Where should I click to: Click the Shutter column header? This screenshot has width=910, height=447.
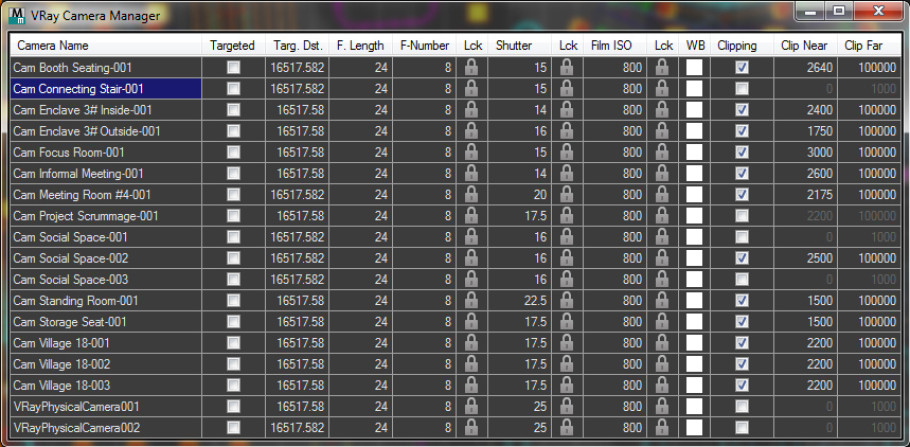519,45
